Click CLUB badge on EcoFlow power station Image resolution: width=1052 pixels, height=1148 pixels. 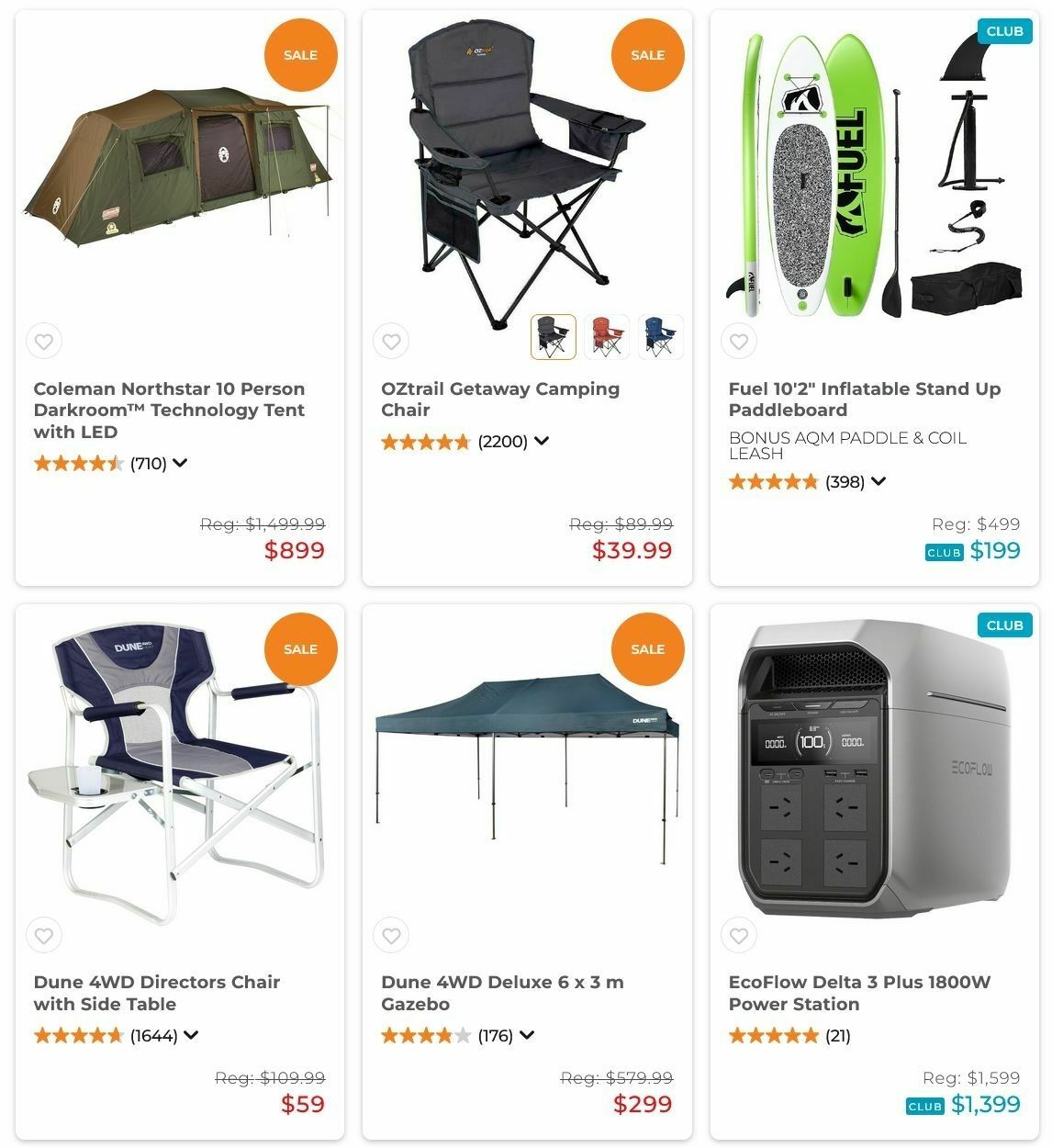point(1004,625)
